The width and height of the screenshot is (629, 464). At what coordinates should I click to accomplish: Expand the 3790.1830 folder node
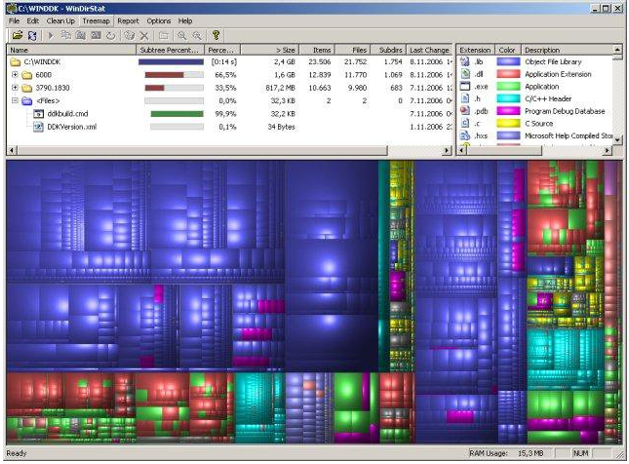(14, 87)
